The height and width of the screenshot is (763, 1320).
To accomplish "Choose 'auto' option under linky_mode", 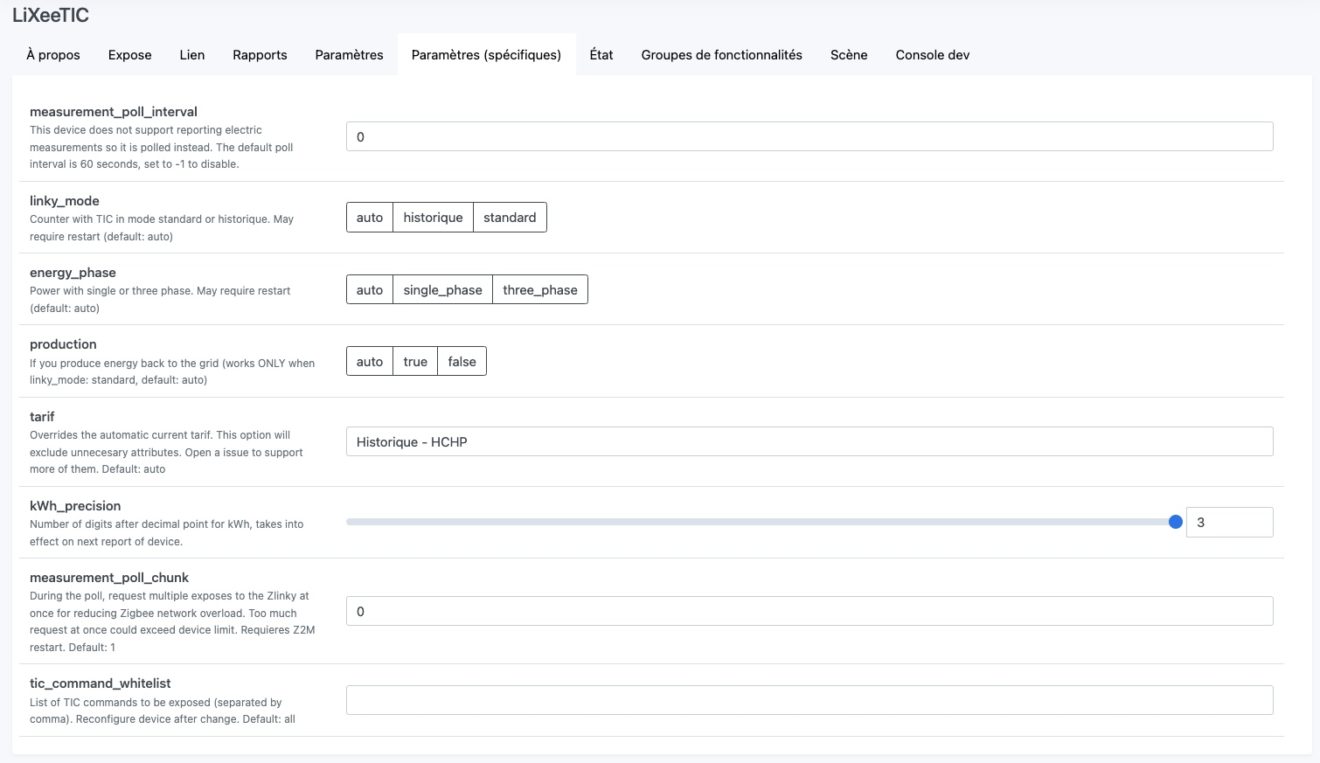I will click(369, 218).
